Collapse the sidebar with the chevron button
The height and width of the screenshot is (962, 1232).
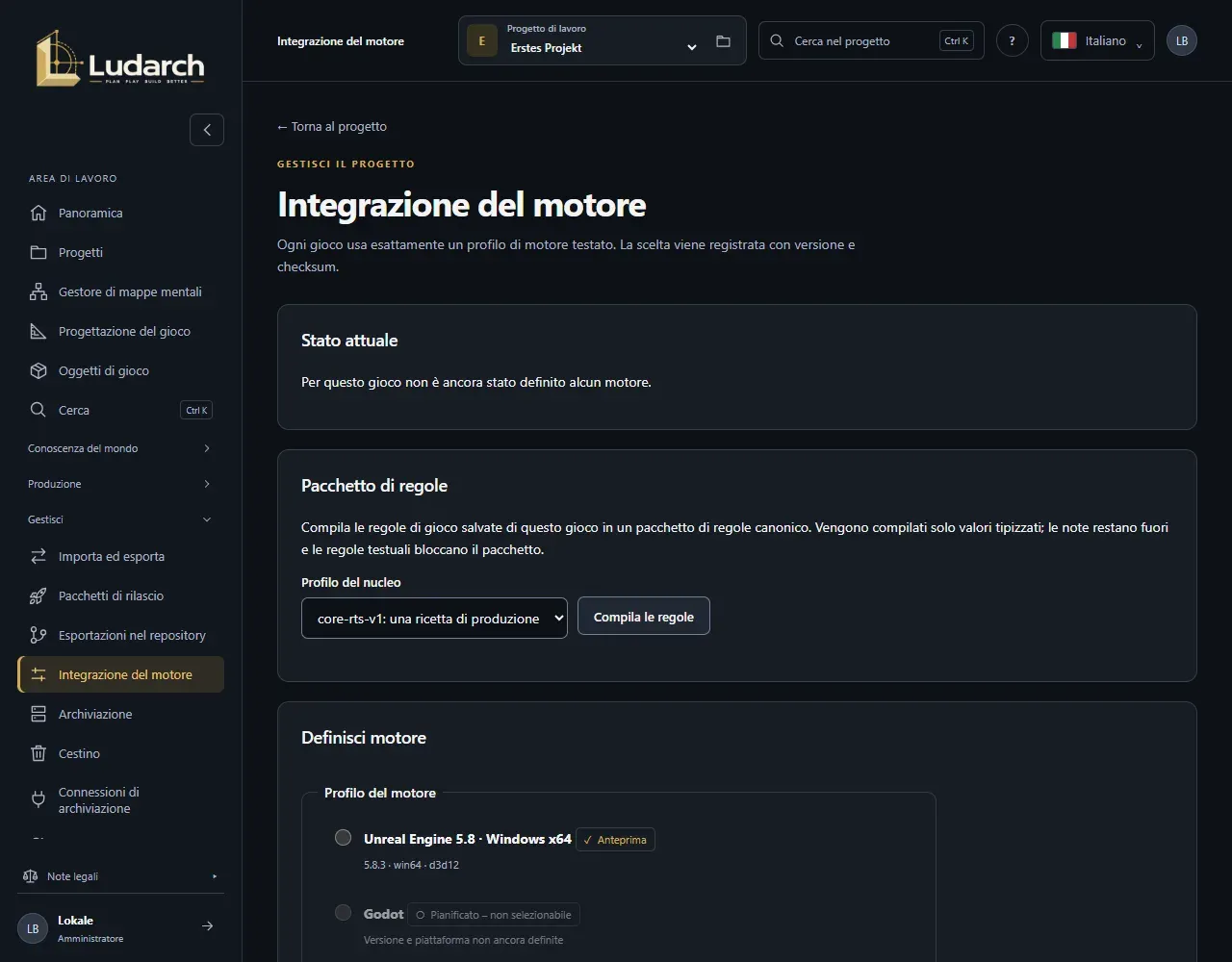(x=207, y=130)
